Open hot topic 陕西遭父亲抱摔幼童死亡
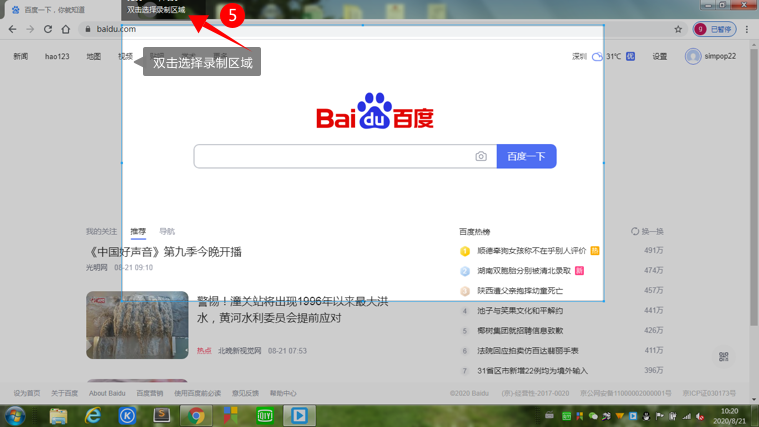 coord(520,291)
